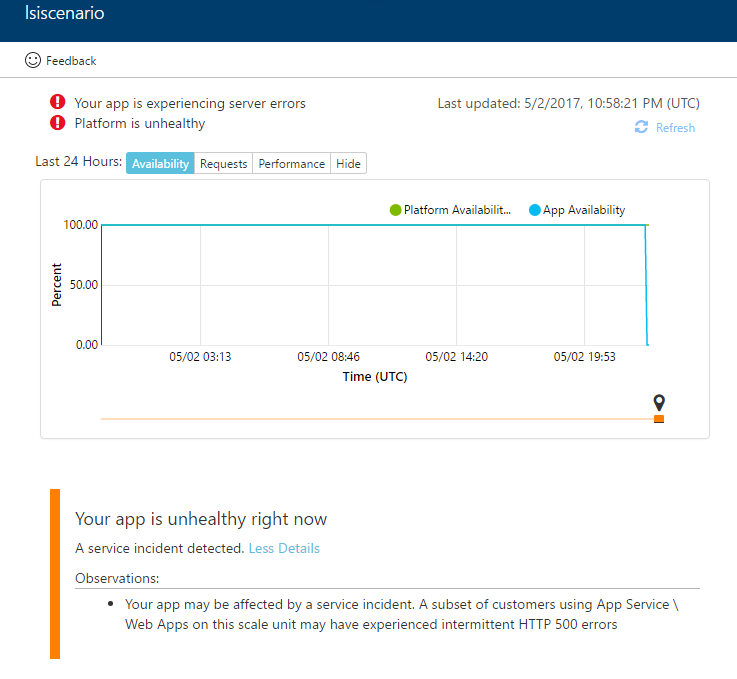Click the Refresh link text

pos(675,128)
